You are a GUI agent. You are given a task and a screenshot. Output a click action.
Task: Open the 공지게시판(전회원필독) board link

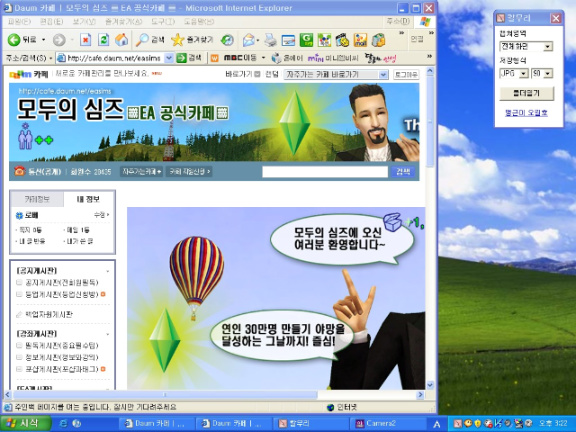(x=61, y=282)
